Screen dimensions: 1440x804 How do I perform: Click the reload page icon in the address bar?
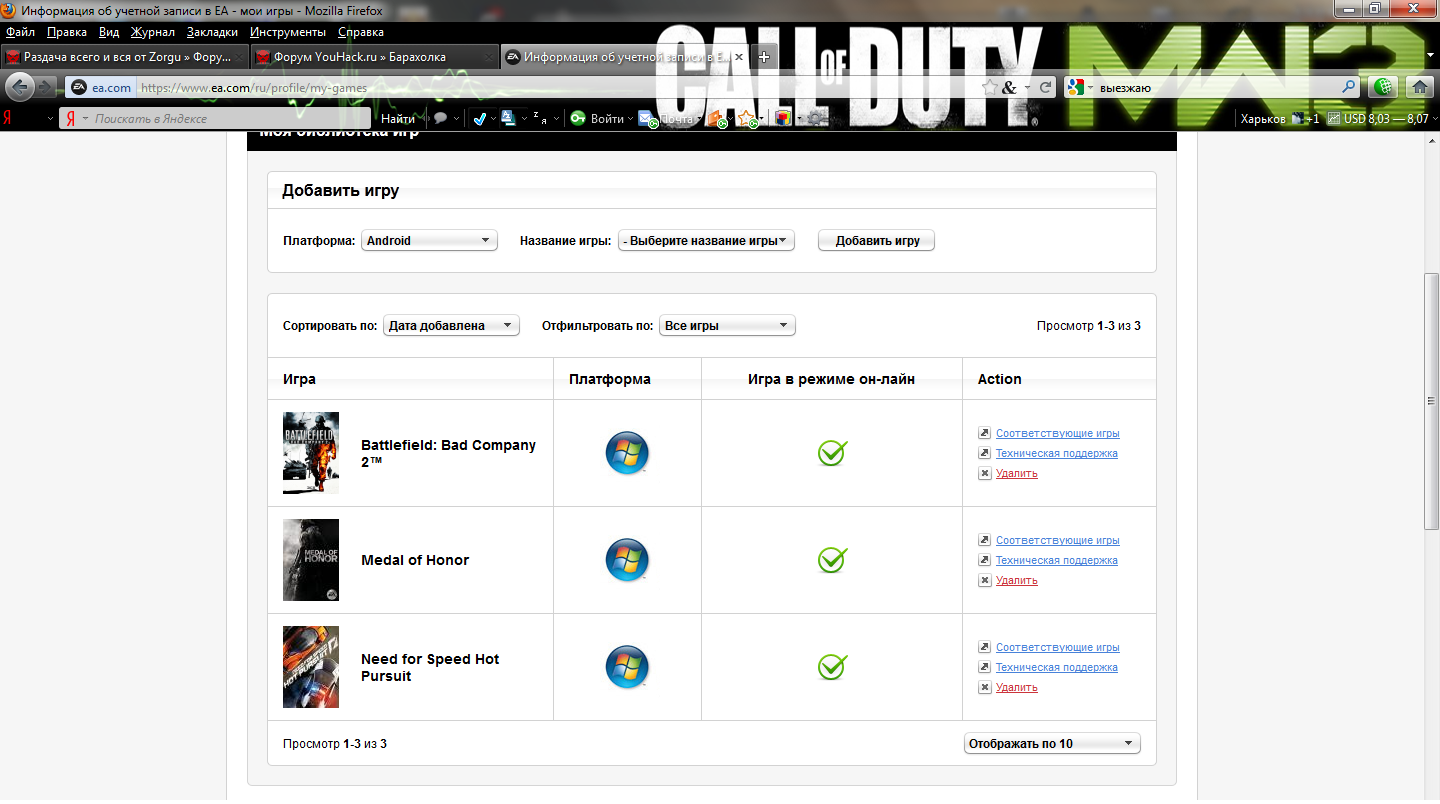coord(1046,88)
